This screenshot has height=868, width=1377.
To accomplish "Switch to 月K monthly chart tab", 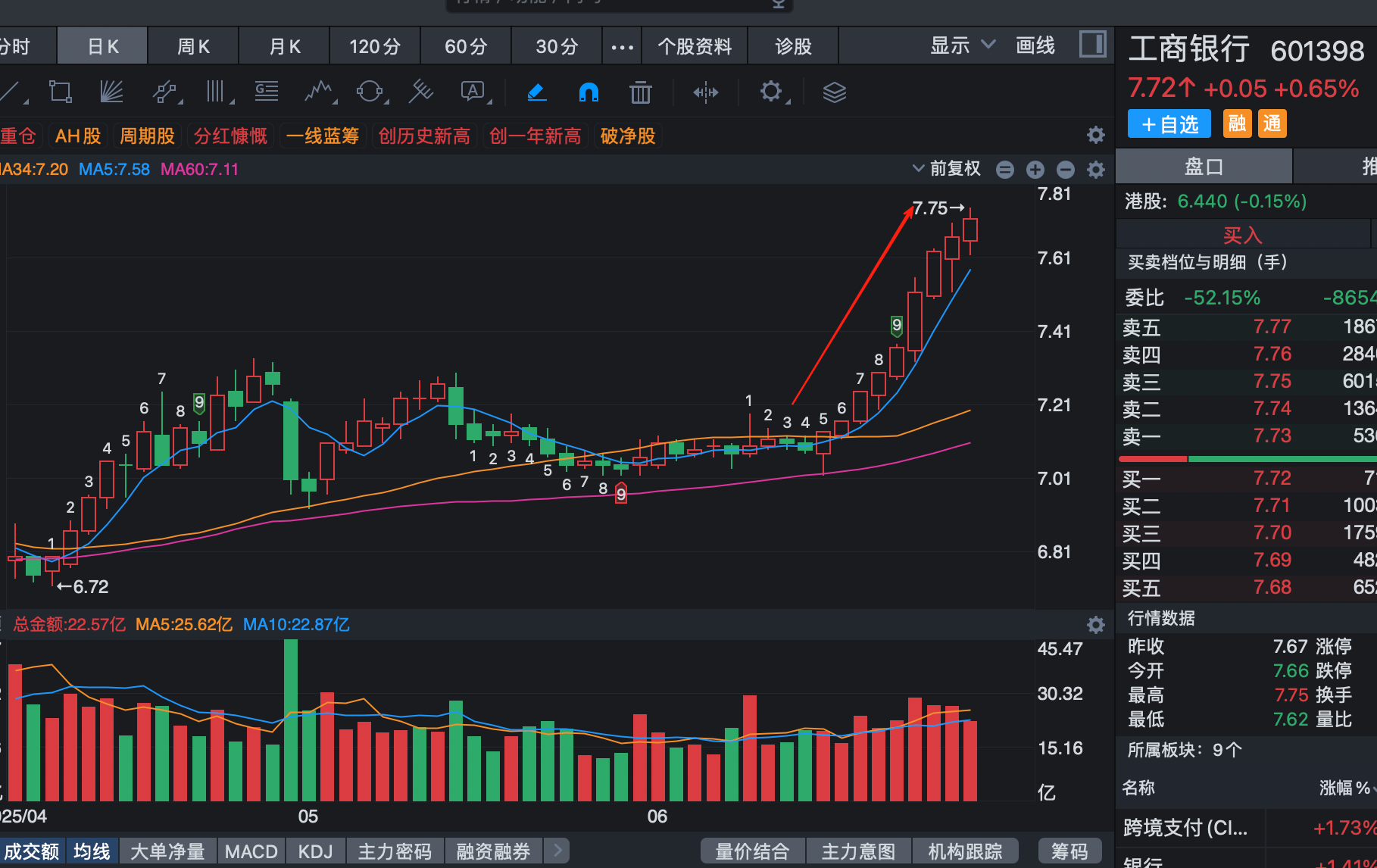I will [285, 47].
